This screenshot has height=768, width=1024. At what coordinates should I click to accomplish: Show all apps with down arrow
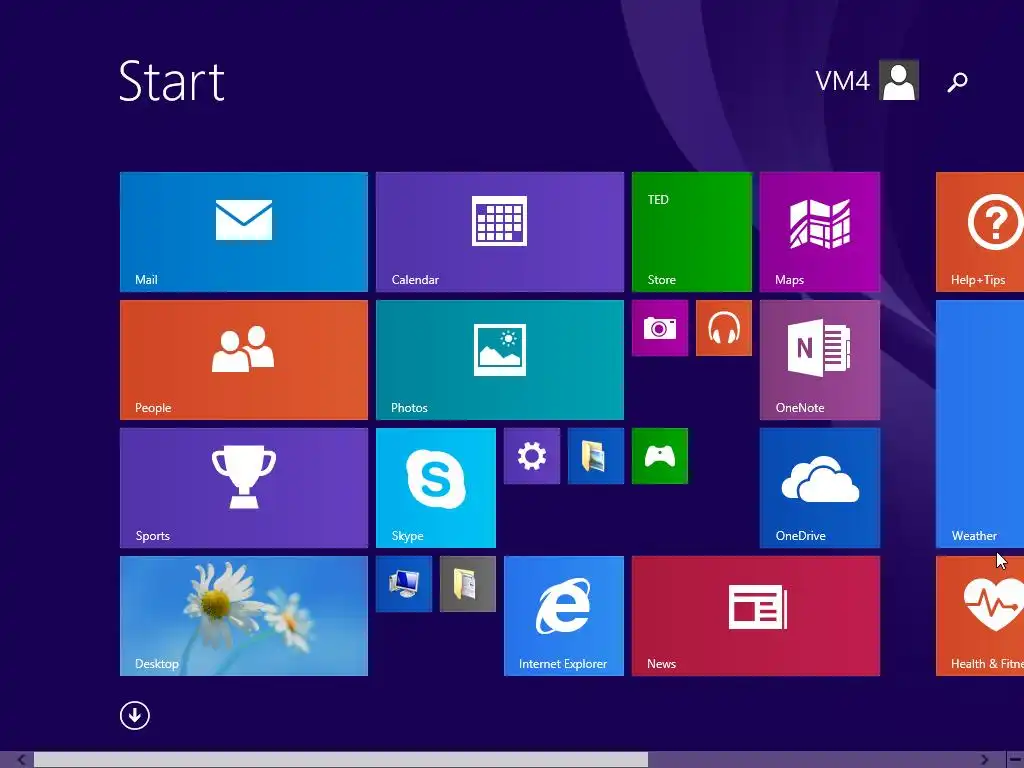point(135,716)
